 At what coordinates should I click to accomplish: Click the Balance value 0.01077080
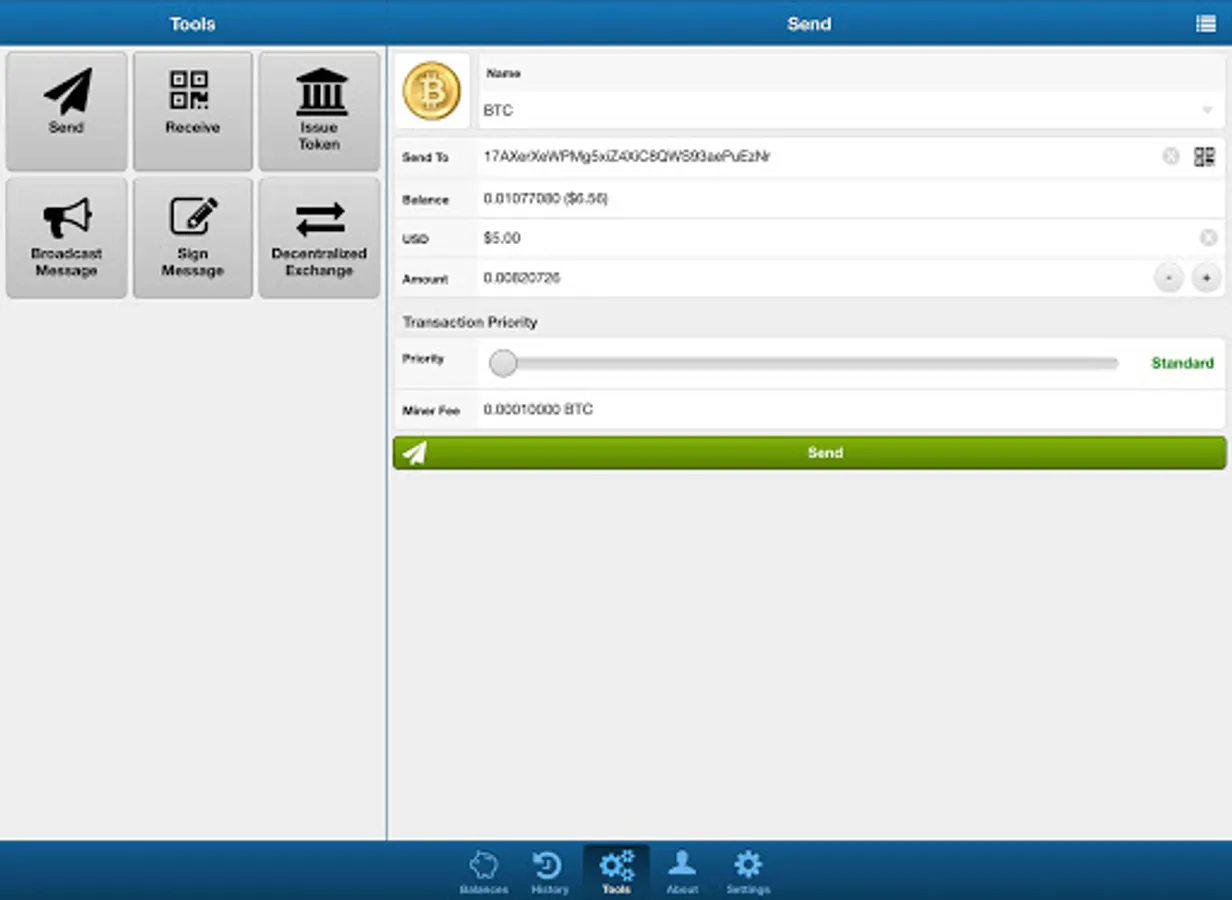point(546,199)
